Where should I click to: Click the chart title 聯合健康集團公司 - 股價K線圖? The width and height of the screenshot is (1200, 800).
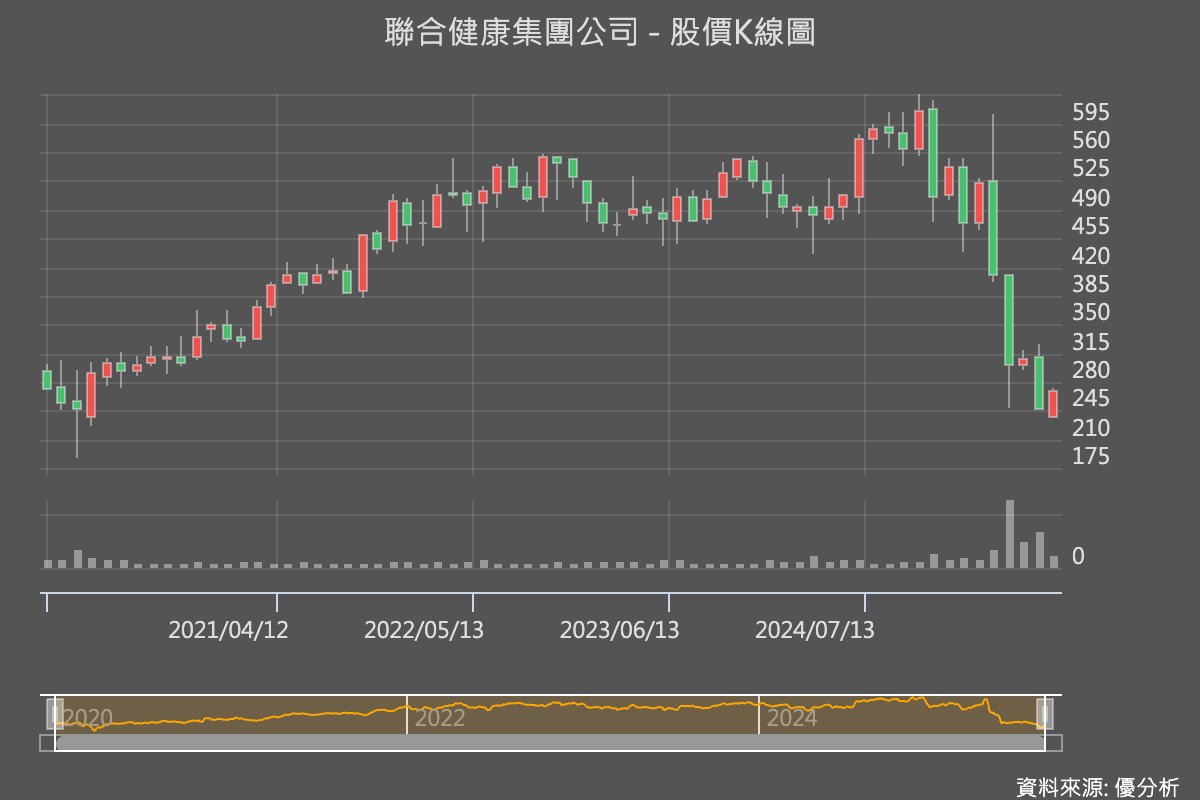600,33
